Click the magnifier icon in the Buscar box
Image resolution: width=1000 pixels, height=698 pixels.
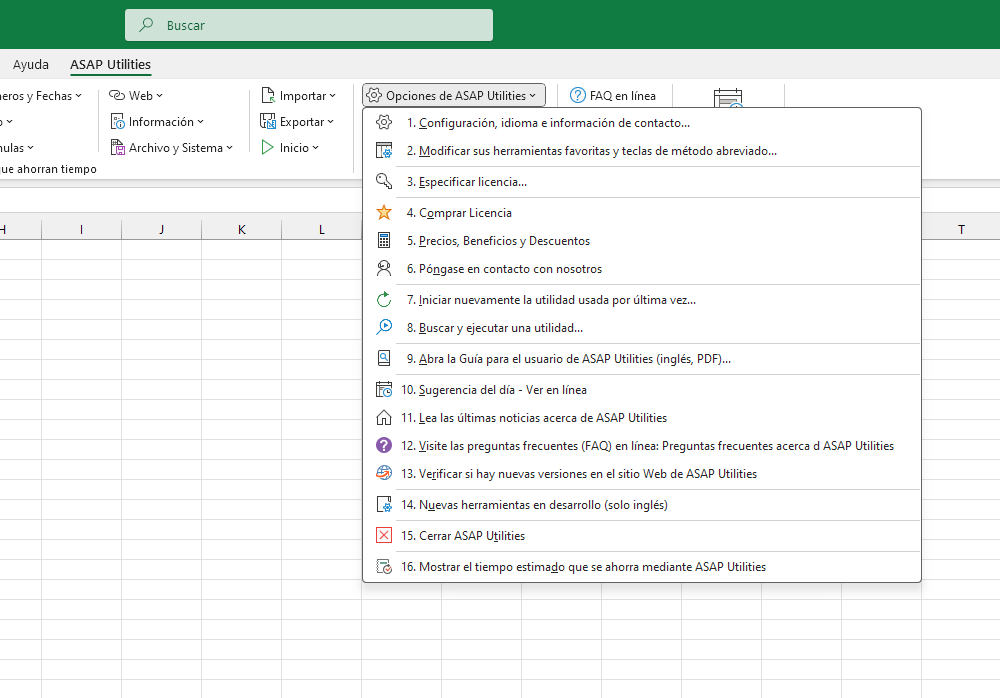tap(146, 25)
